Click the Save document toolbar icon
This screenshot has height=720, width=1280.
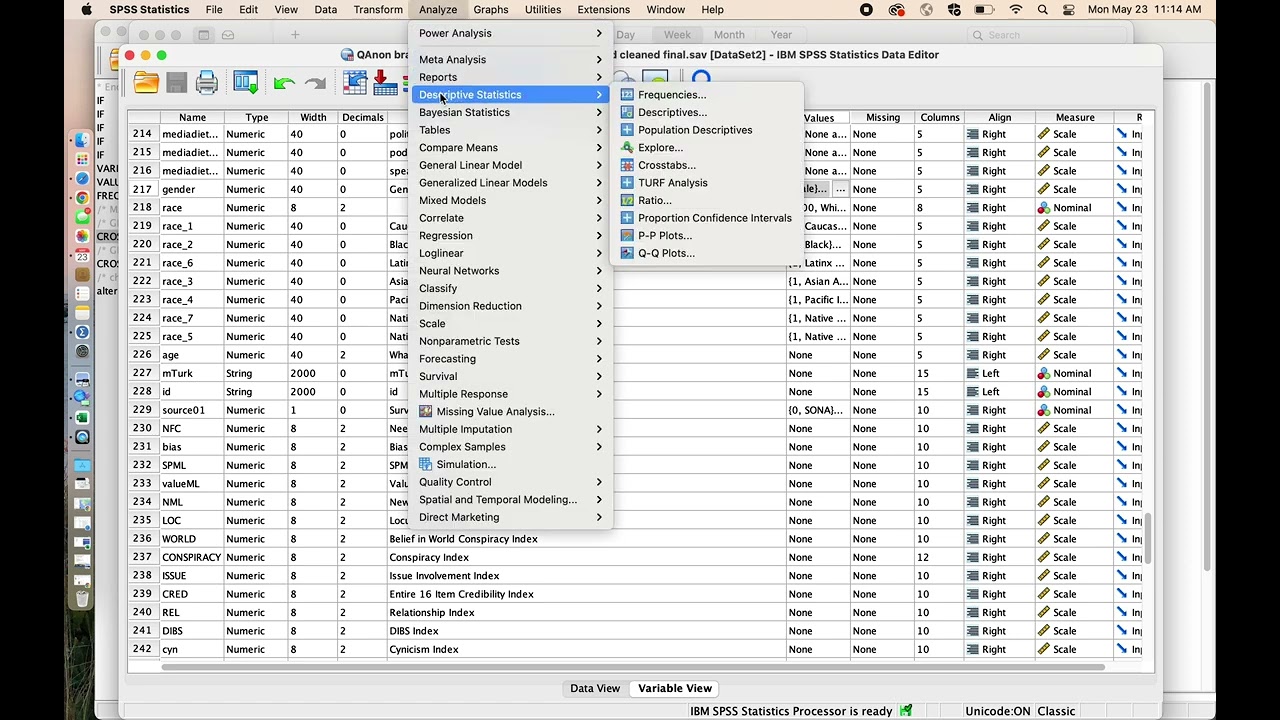tap(177, 83)
